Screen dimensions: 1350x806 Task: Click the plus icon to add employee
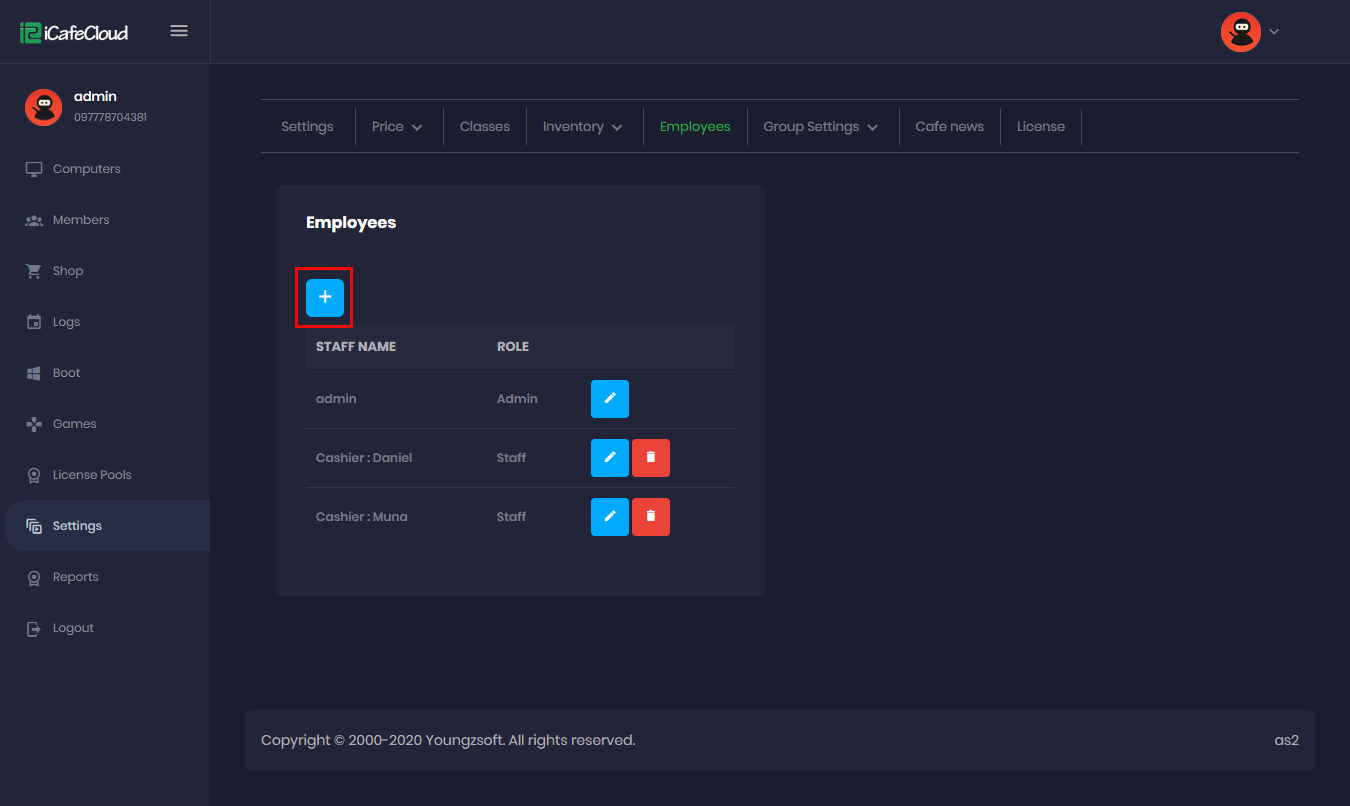pos(324,298)
